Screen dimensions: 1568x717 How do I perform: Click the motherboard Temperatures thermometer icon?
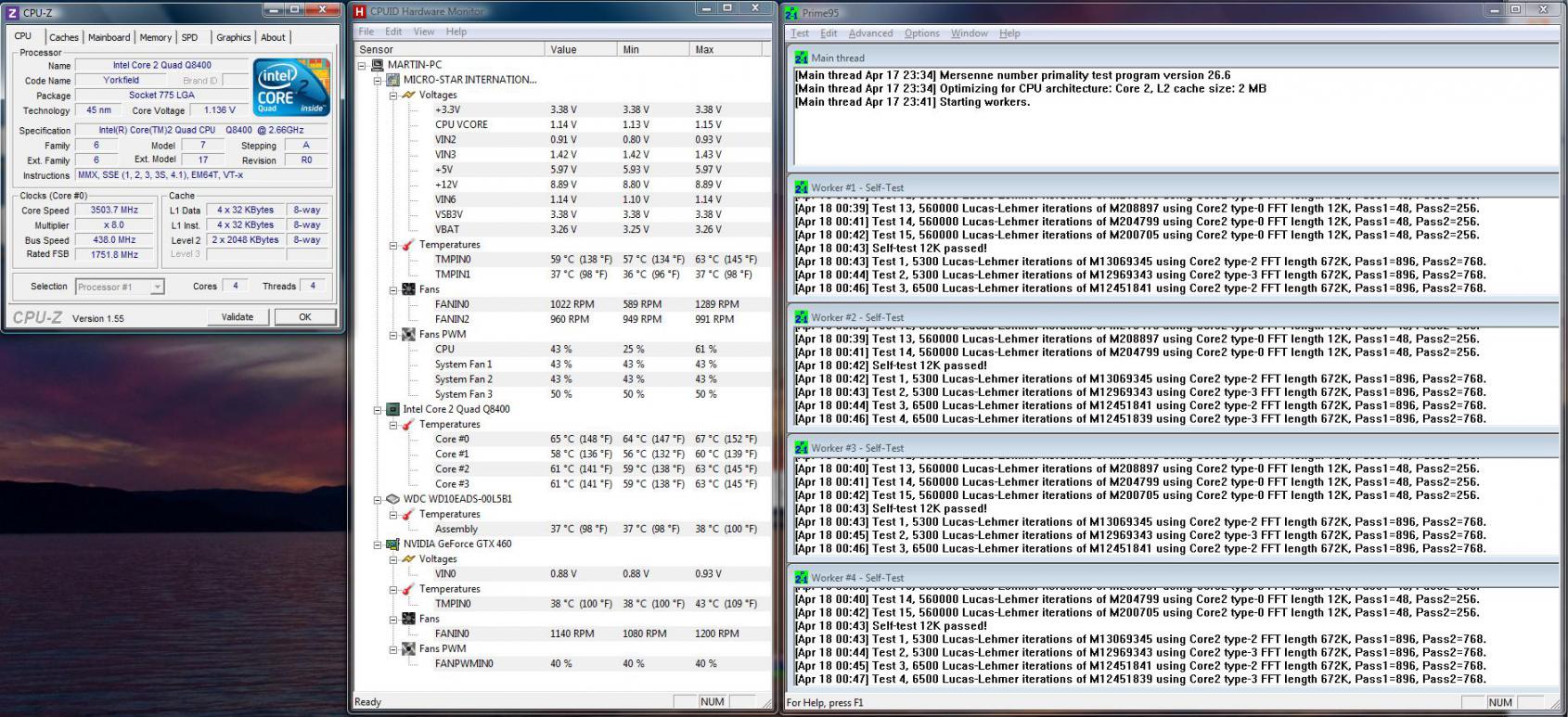(x=408, y=245)
